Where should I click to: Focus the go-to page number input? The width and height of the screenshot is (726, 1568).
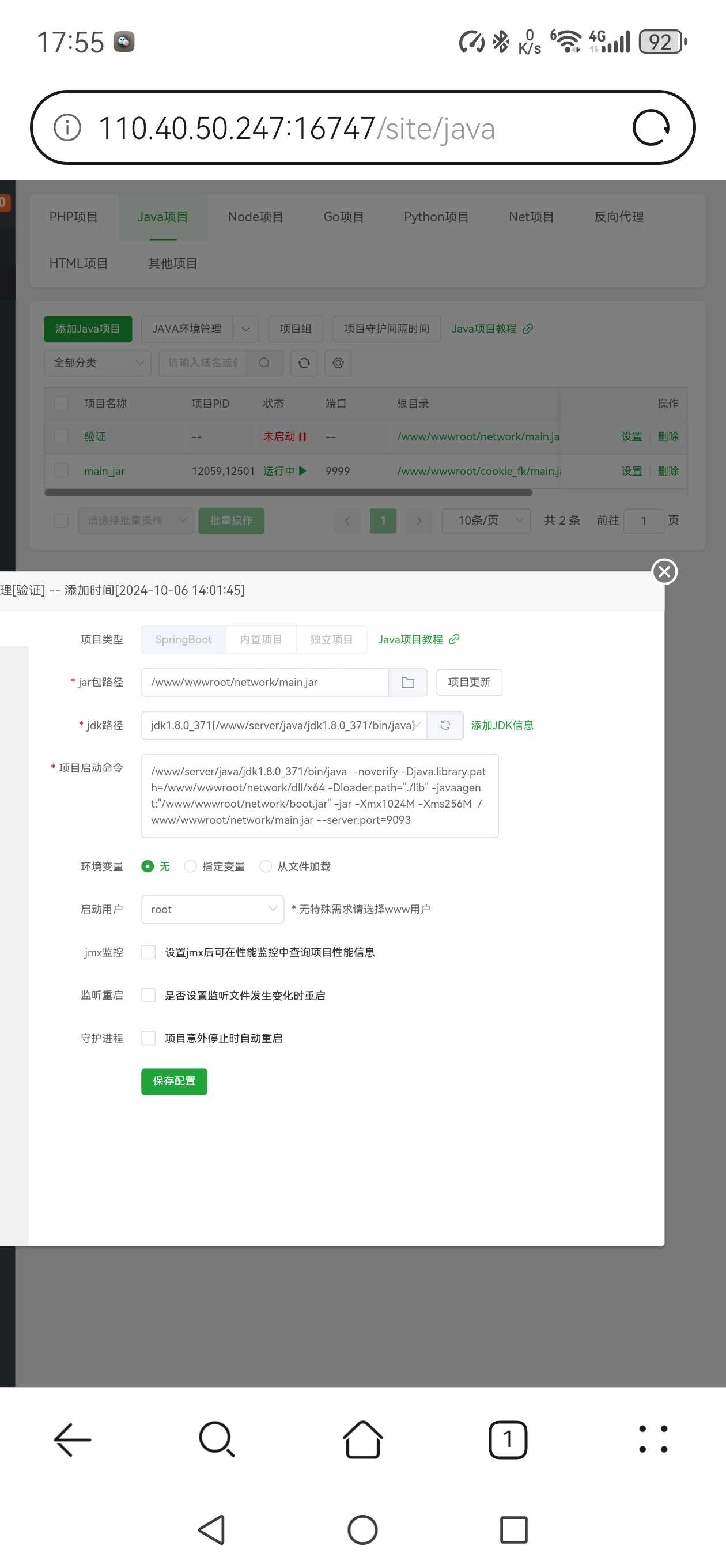coord(644,521)
